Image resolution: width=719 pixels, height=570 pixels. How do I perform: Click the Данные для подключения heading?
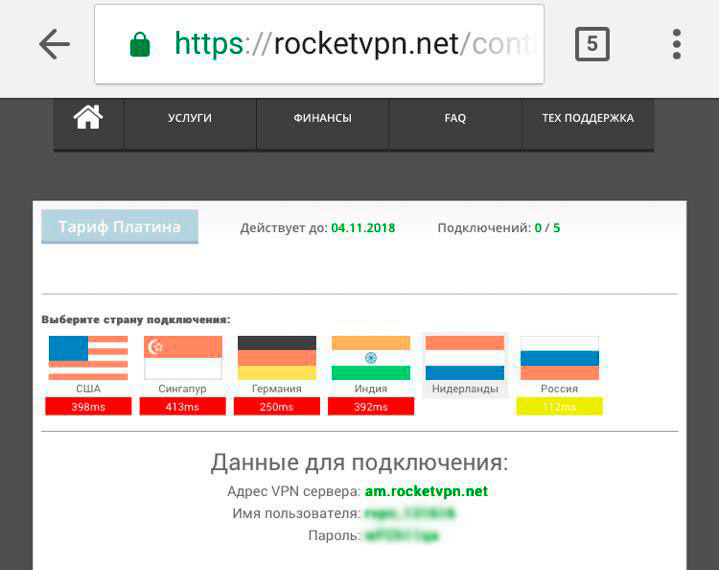[x=360, y=462]
